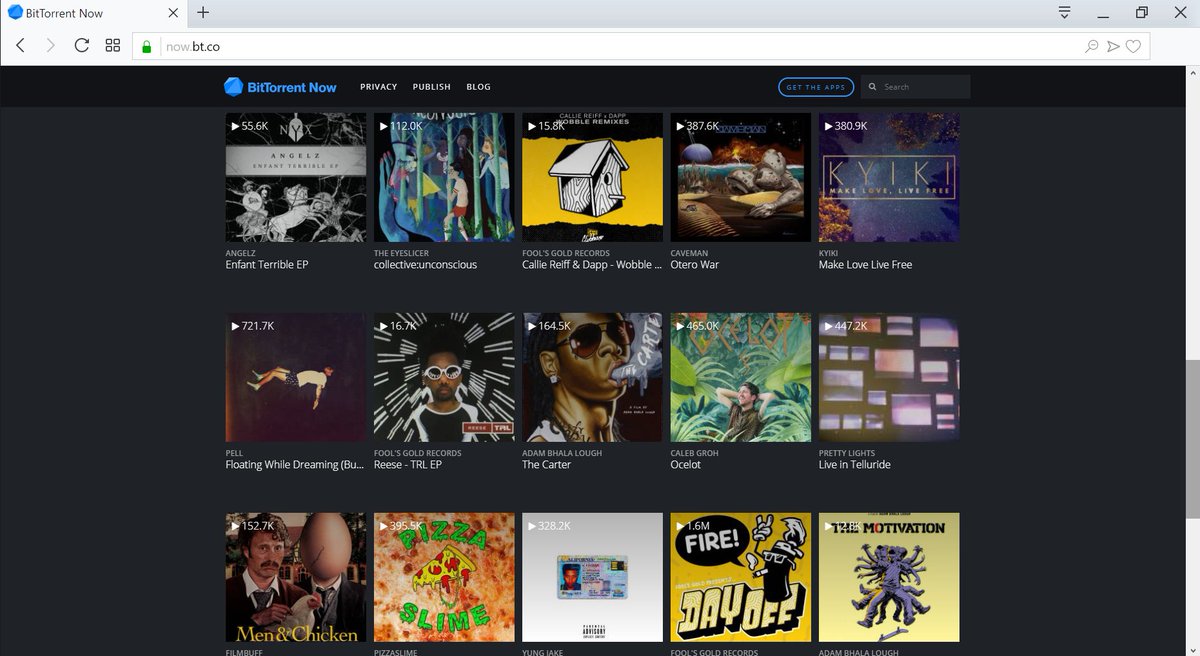The width and height of the screenshot is (1200, 656).
Task: Play Yung Jake release via 328.2K icon
Action: pyautogui.click(x=532, y=526)
